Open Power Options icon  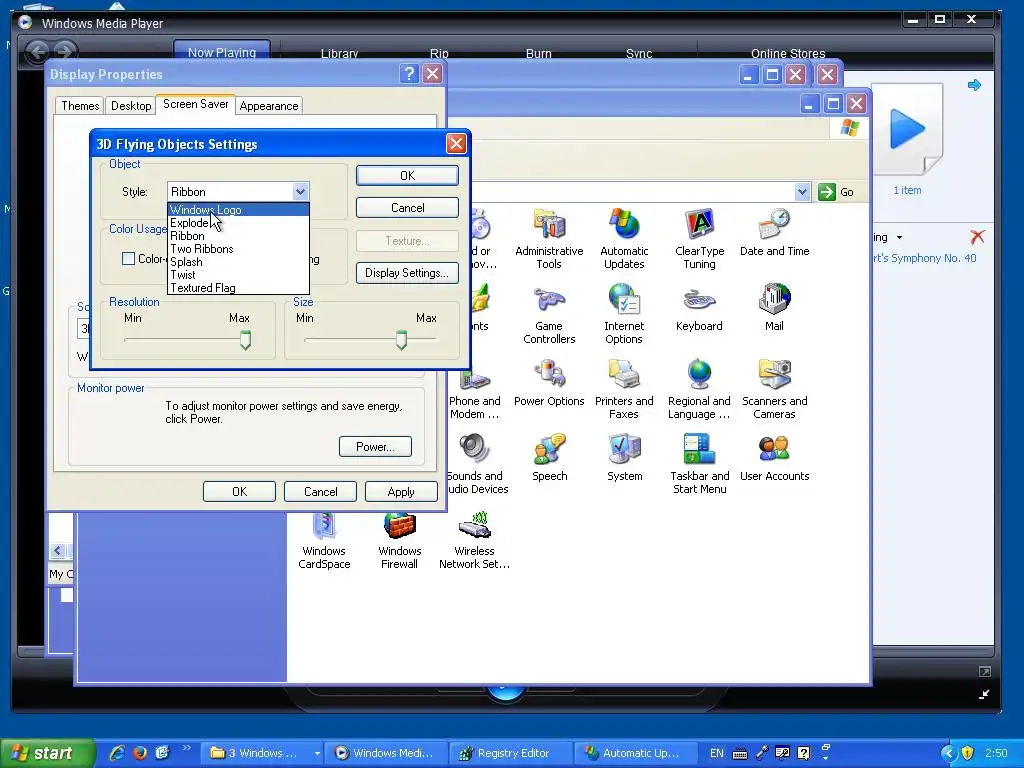pos(549,383)
